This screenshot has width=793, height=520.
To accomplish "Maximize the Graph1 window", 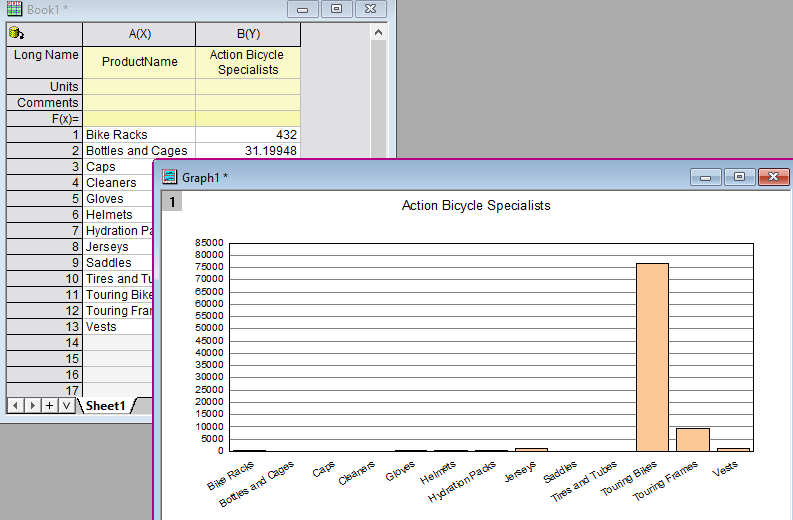I will click(739, 177).
